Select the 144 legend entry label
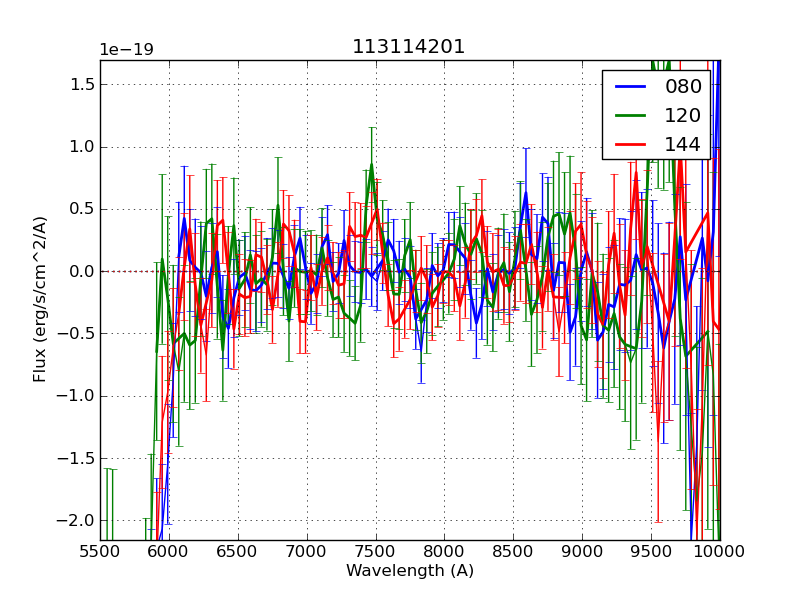Screen dimensions: 800x600 point(683,144)
